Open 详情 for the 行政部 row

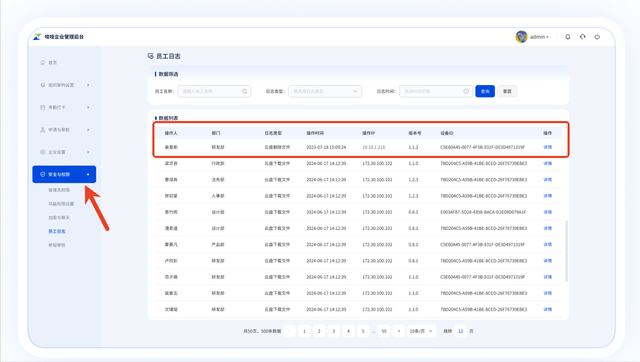(x=547, y=163)
